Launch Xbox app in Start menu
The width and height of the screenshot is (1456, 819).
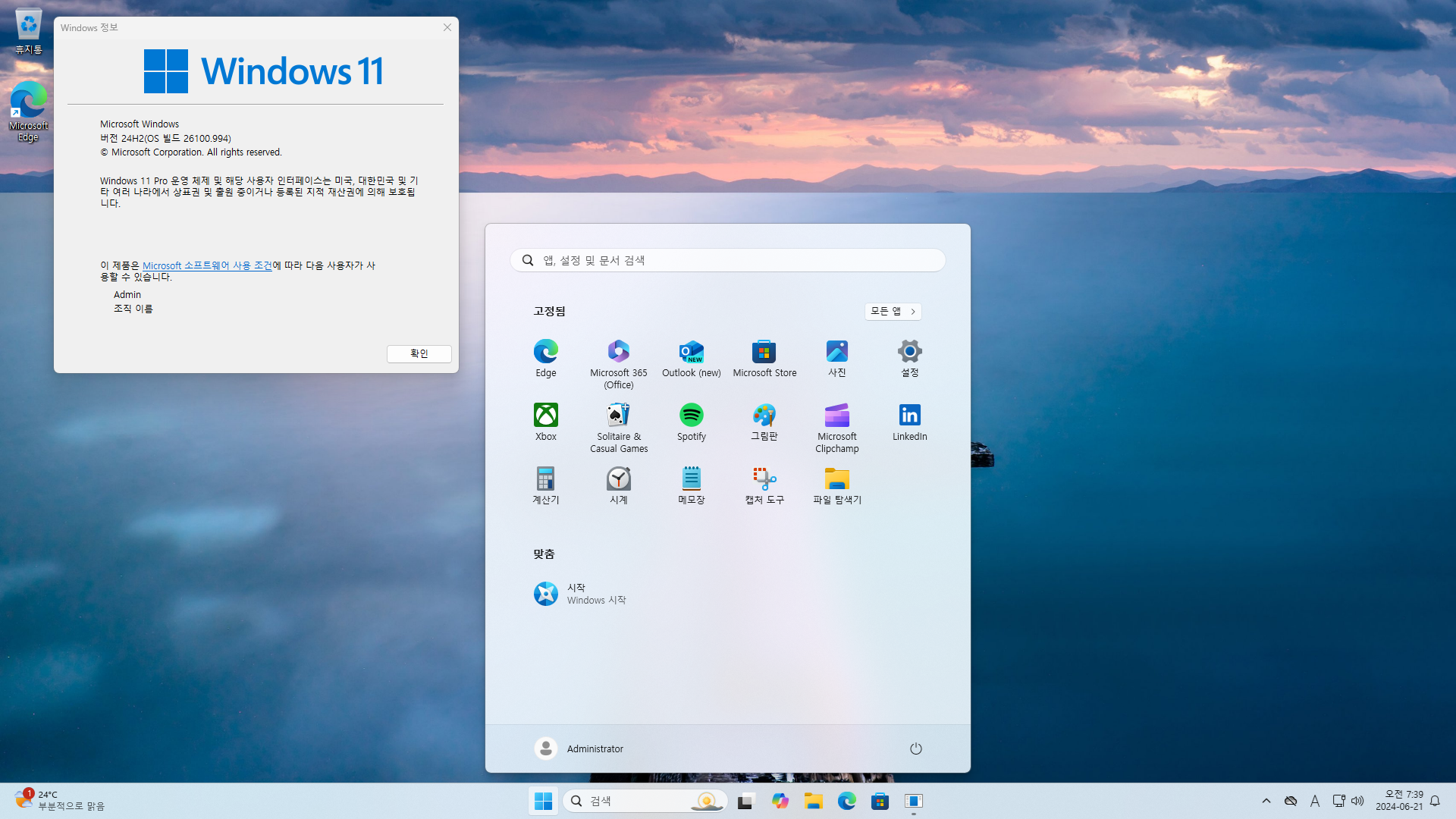pos(545,422)
